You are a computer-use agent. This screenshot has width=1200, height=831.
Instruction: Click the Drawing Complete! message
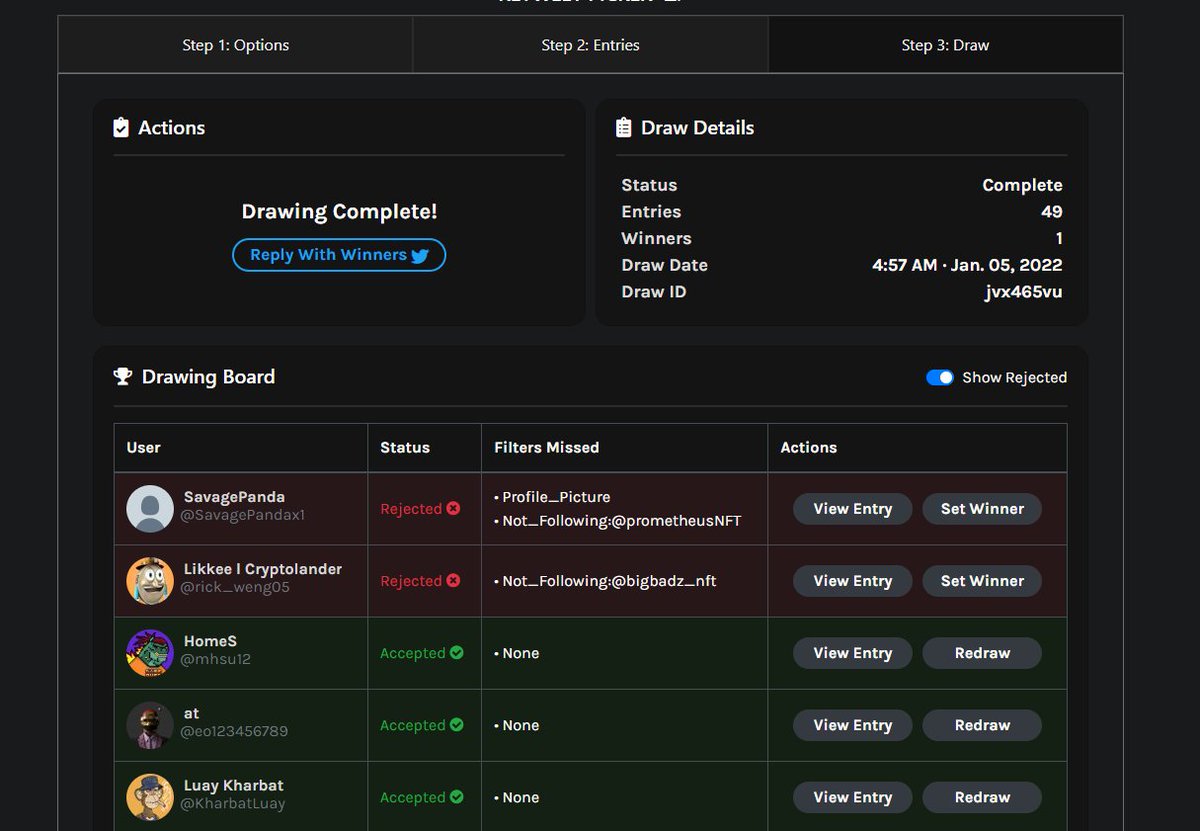pos(339,212)
